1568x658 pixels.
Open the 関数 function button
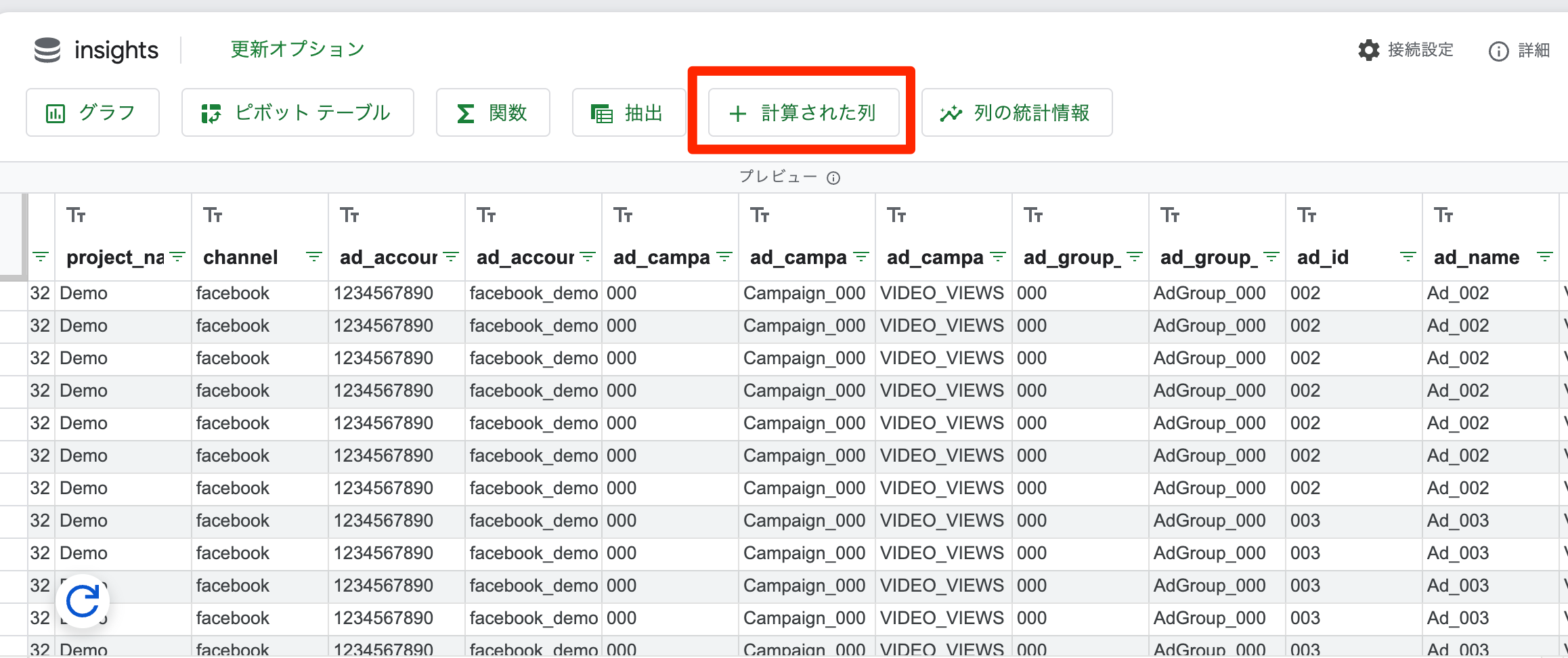(x=492, y=113)
